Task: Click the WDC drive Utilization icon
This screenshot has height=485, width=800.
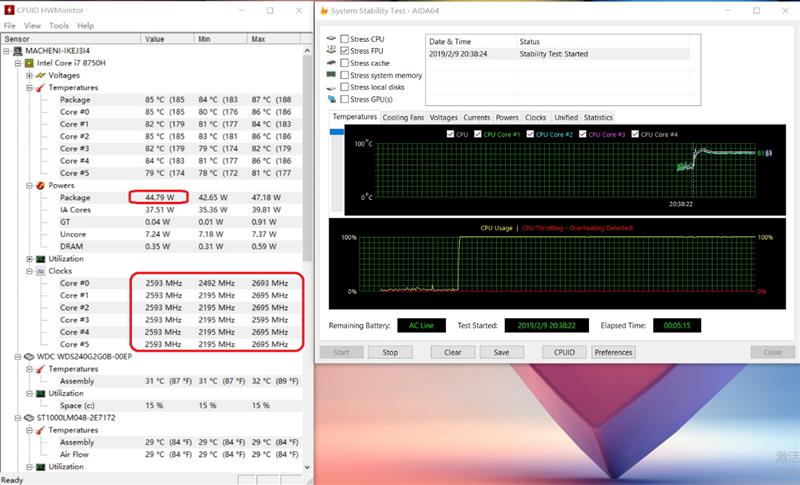Action: [x=40, y=393]
